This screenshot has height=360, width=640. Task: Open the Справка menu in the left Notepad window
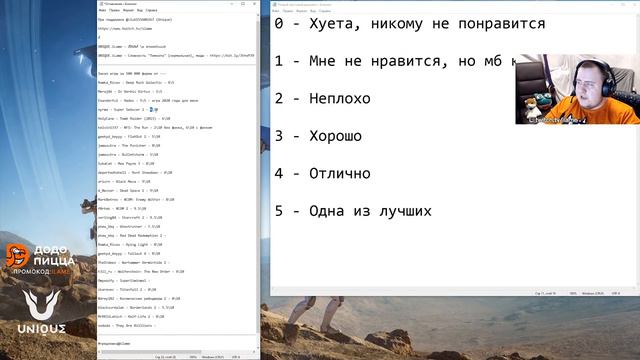(x=151, y=10)
